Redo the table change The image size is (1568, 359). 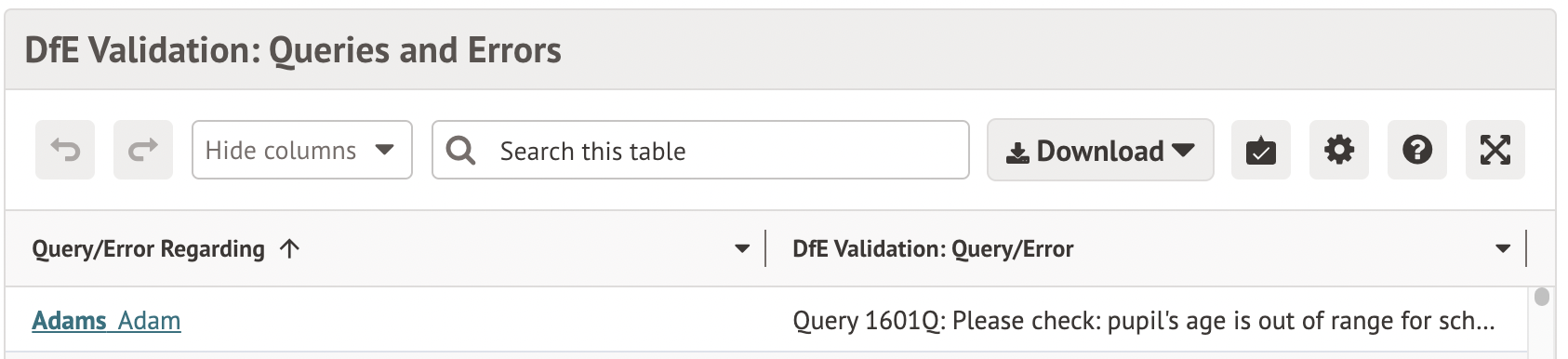(143, 150)
